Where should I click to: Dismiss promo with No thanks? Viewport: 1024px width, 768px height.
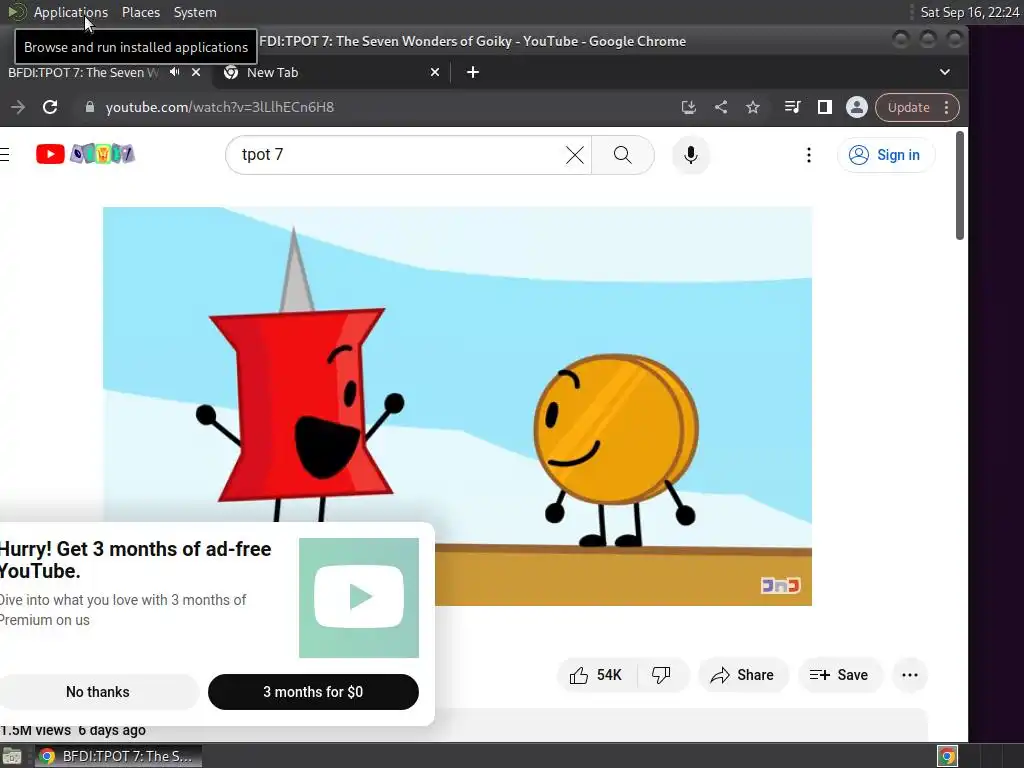[x=98, y=692]
